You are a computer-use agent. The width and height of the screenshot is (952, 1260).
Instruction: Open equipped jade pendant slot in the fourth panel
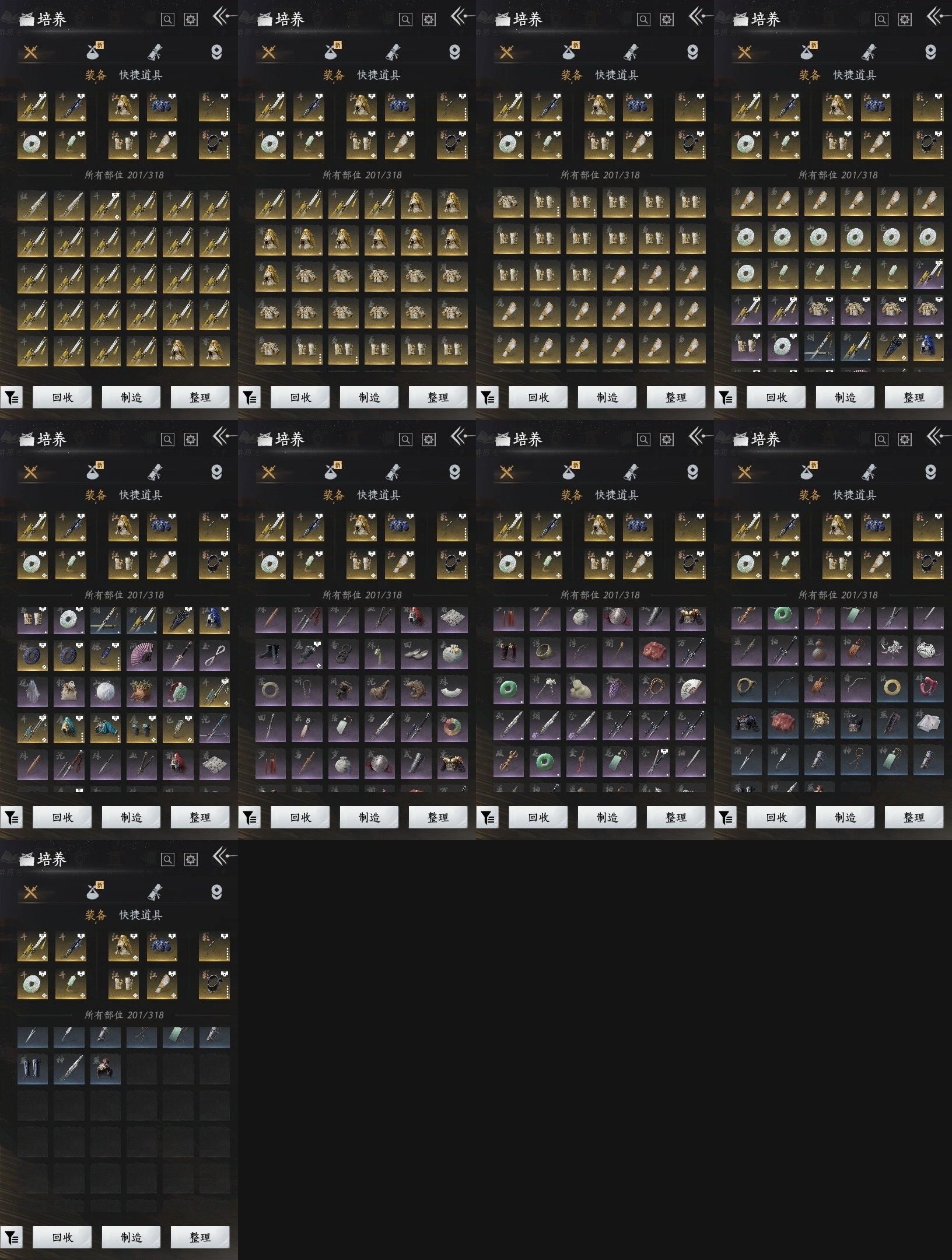tap(785, 145)
